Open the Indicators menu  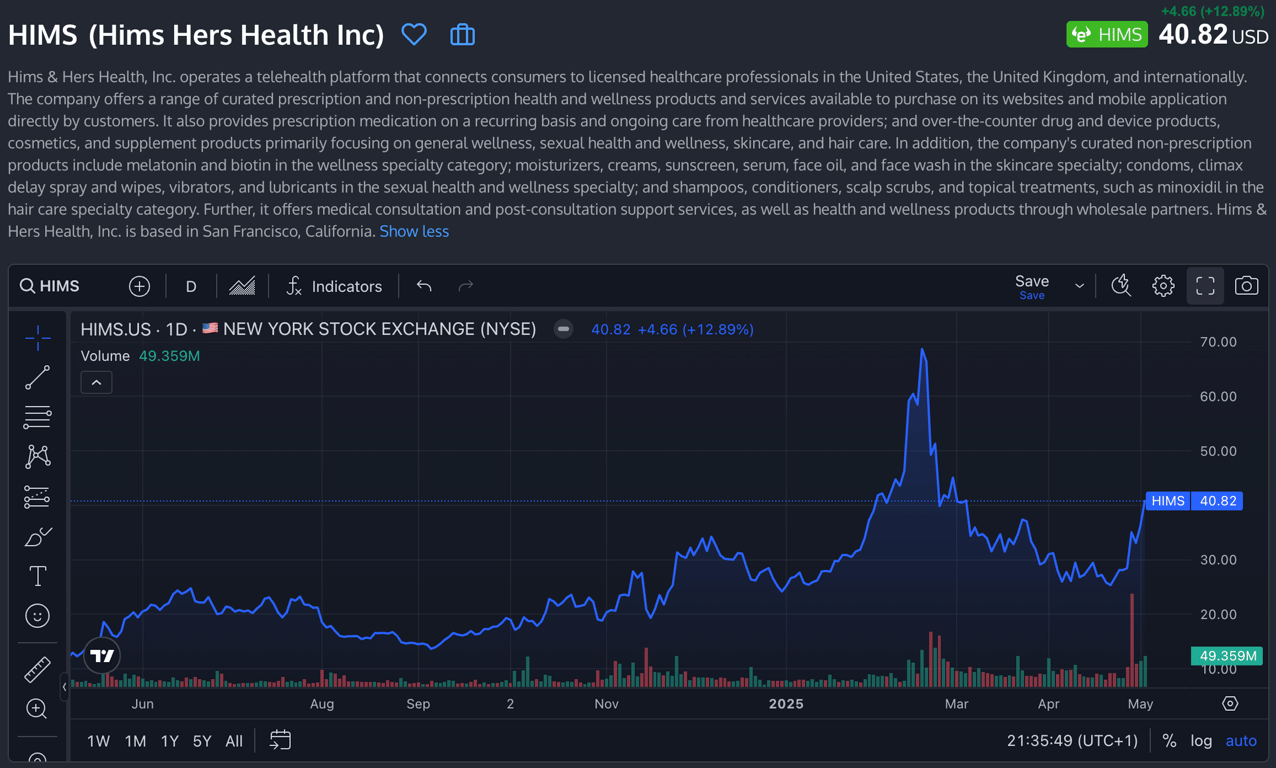334,287
